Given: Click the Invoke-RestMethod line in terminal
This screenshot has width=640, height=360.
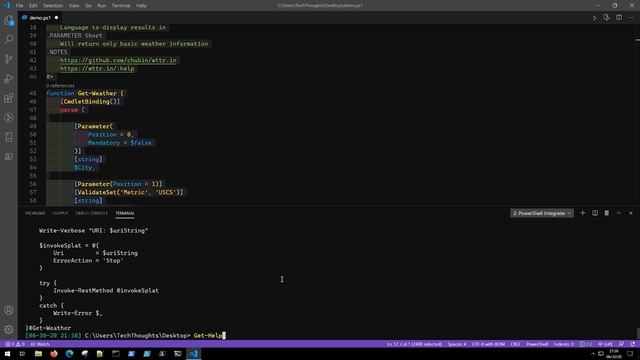Looking at the screenshot, I should pyautogui.click(x=106, y=291).
